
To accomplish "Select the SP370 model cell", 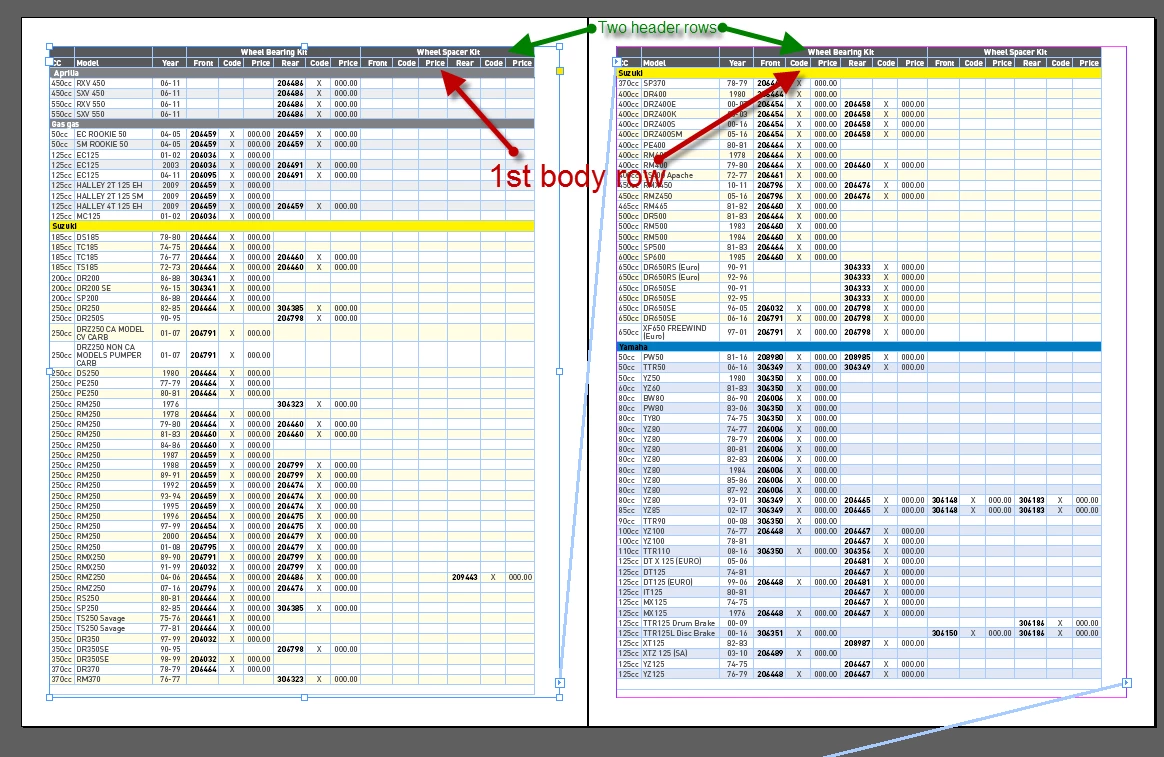I will point(681,84).
